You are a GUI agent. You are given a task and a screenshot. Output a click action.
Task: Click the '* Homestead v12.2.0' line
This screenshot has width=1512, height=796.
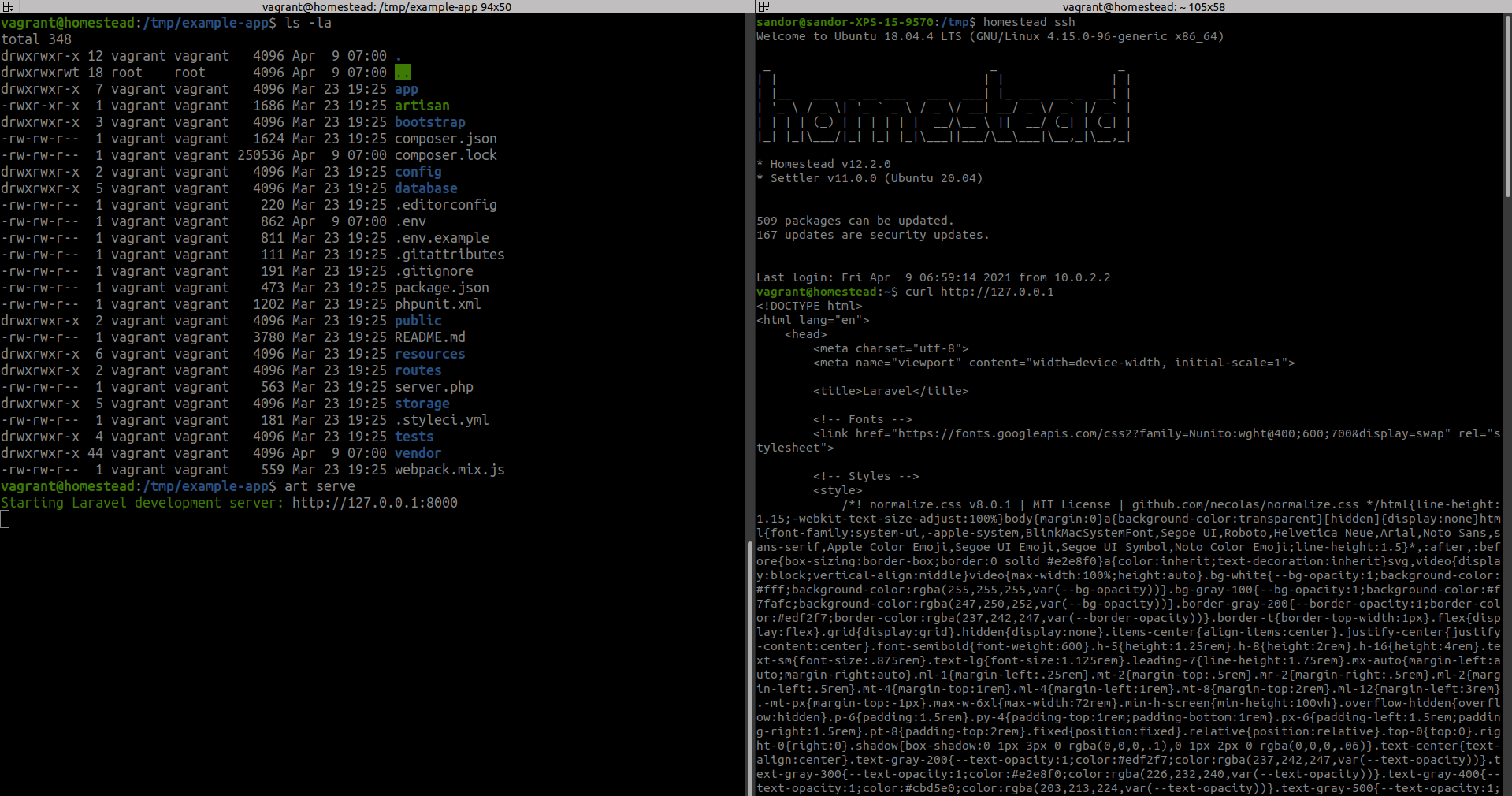823,164
